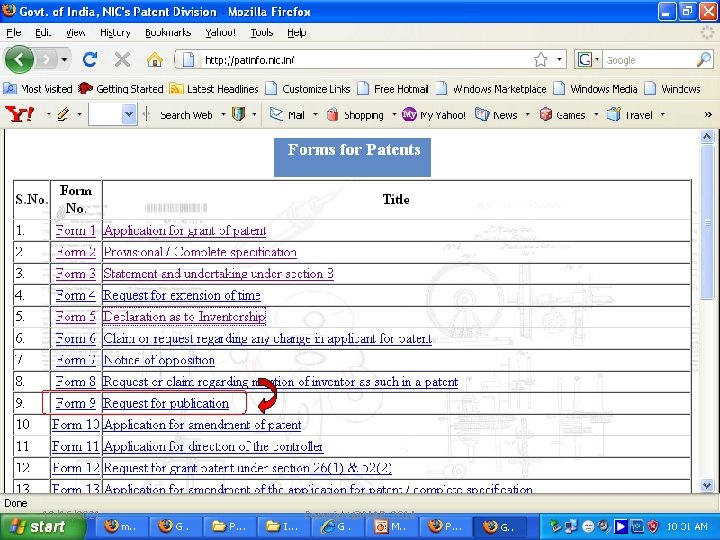
Task: Open the Help menu
Action: [x=297, y=33]
